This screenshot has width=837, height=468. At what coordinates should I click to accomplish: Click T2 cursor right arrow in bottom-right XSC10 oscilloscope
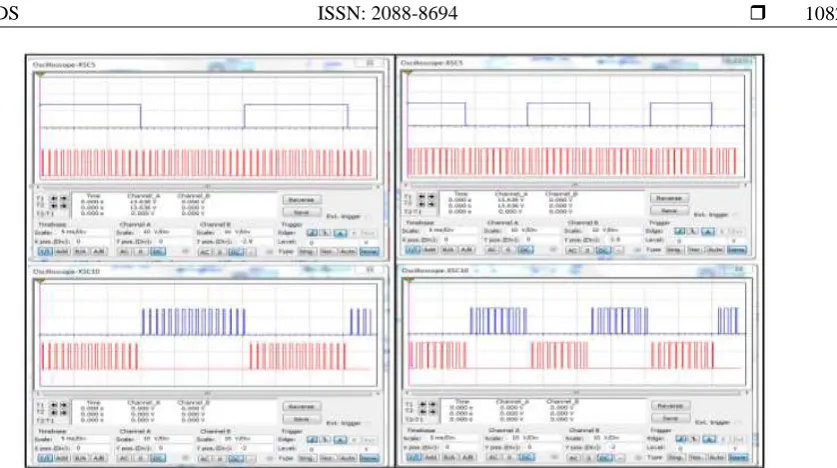coord(432,411)
